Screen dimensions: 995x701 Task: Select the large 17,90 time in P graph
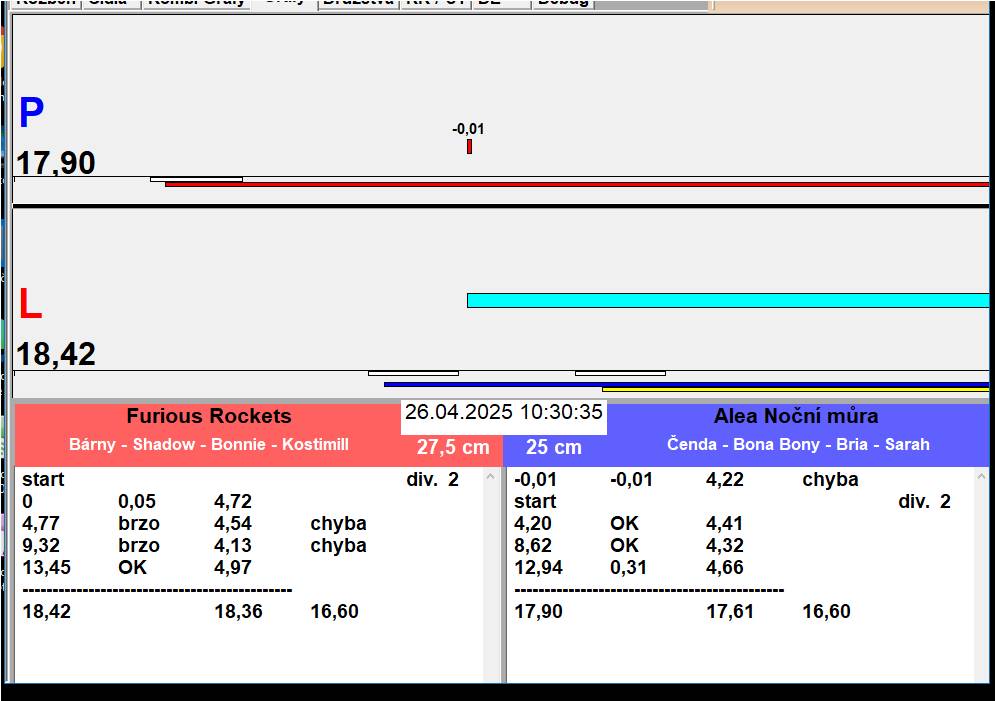click(x=56, y=163)
